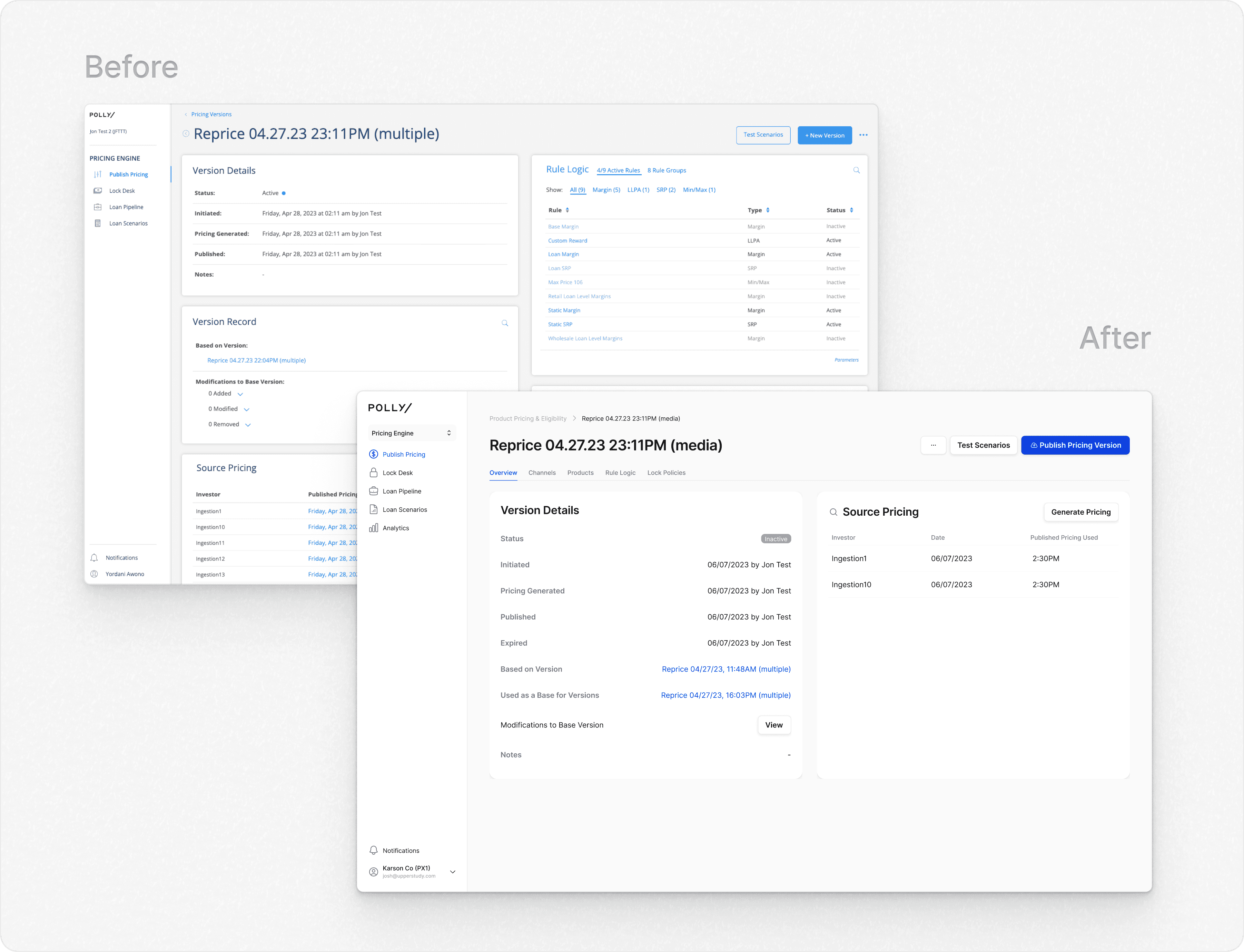Sort by Rule column arrows

coord(567,210)
